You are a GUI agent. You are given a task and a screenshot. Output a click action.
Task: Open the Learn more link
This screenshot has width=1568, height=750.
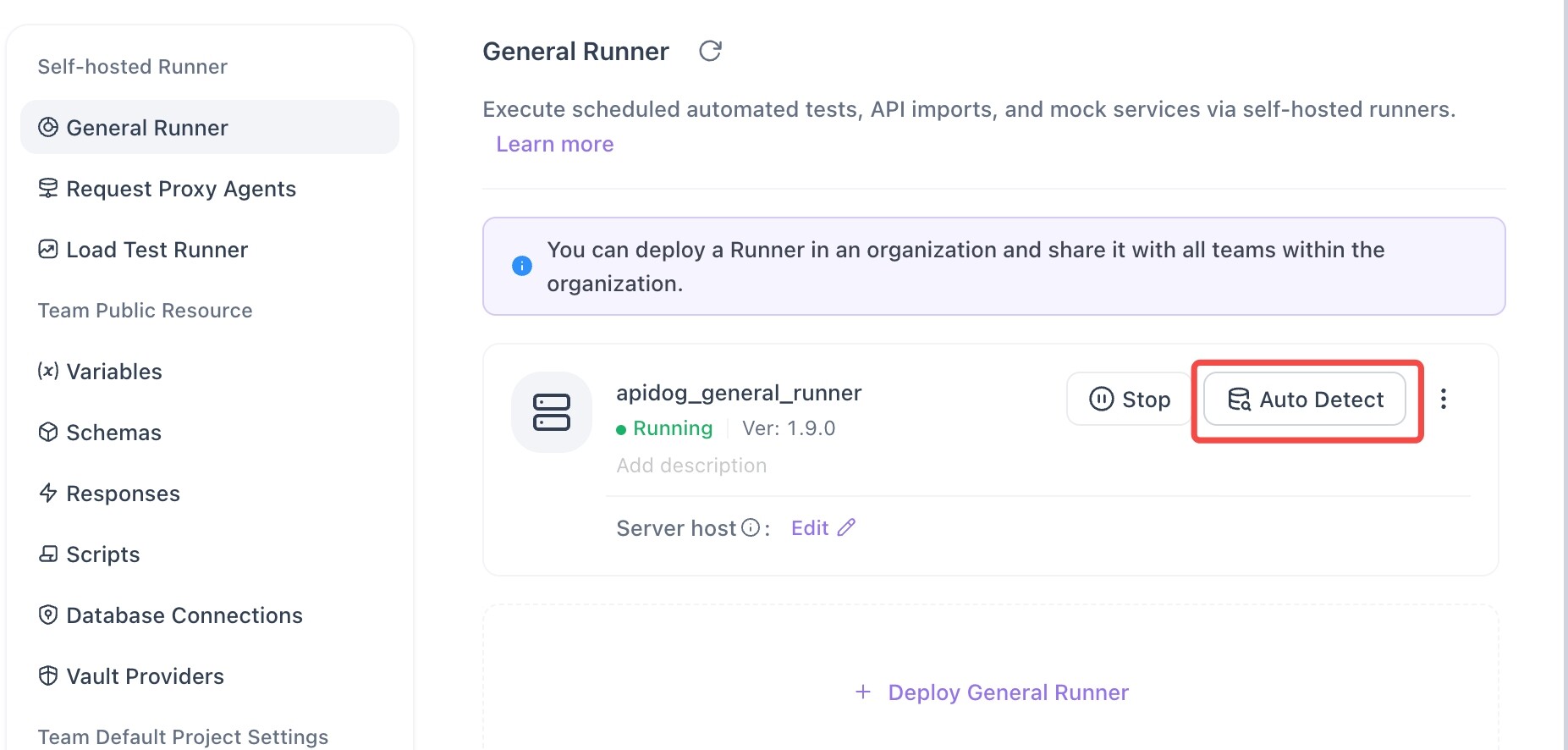click(554, 144)
